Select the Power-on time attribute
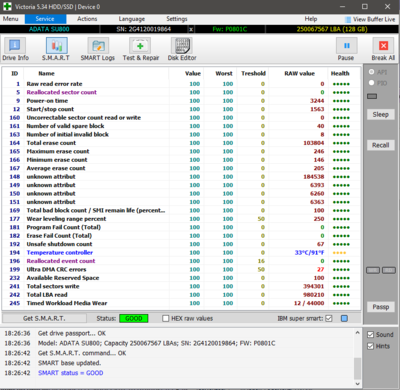Viewport: 400px width, 390px height. [x=181, y=101]
